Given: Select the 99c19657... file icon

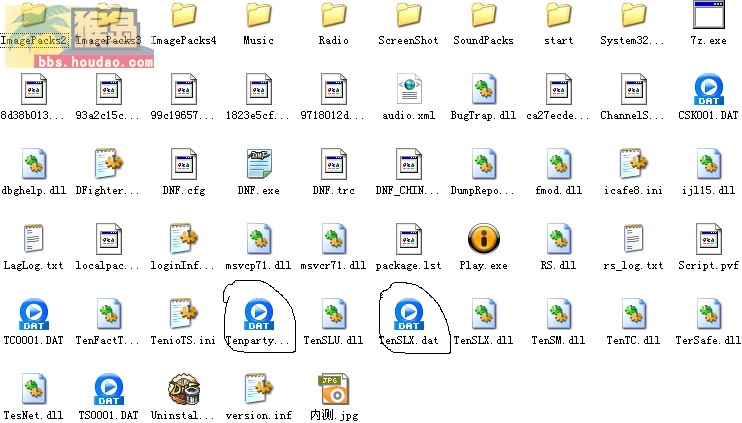Looking at the screenshot, I should (184, 89).
